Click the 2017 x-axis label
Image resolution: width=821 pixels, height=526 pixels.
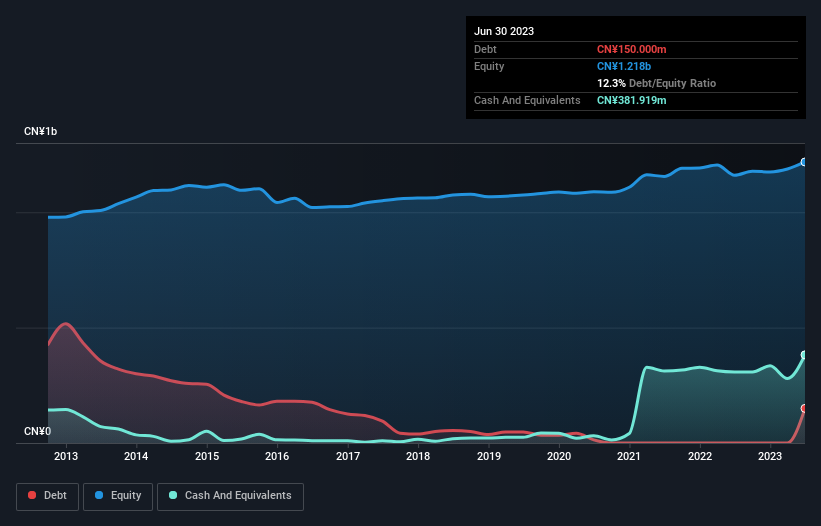(x=348, y=456)
